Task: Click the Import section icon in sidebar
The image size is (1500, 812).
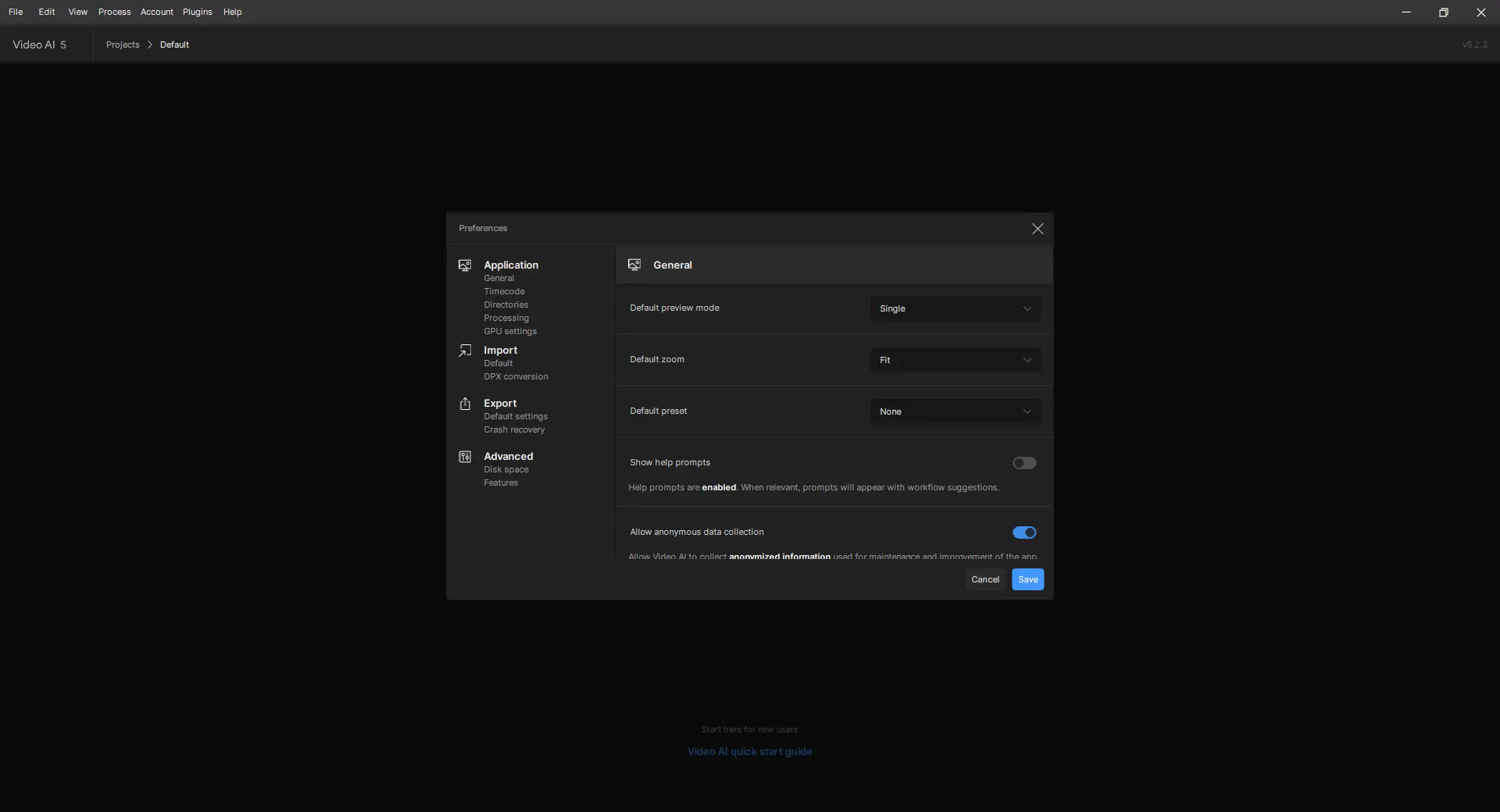Action: (x=465, y=351)
